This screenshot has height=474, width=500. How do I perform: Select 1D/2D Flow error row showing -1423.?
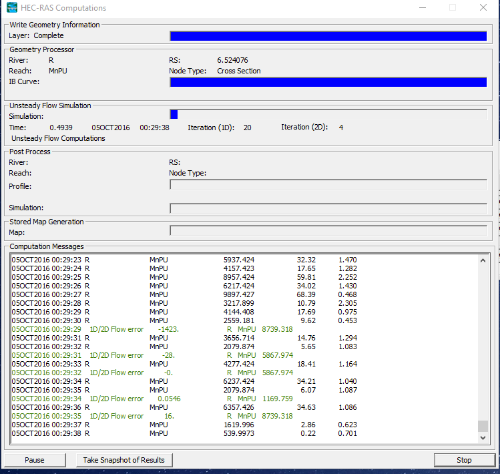(152, 329)
